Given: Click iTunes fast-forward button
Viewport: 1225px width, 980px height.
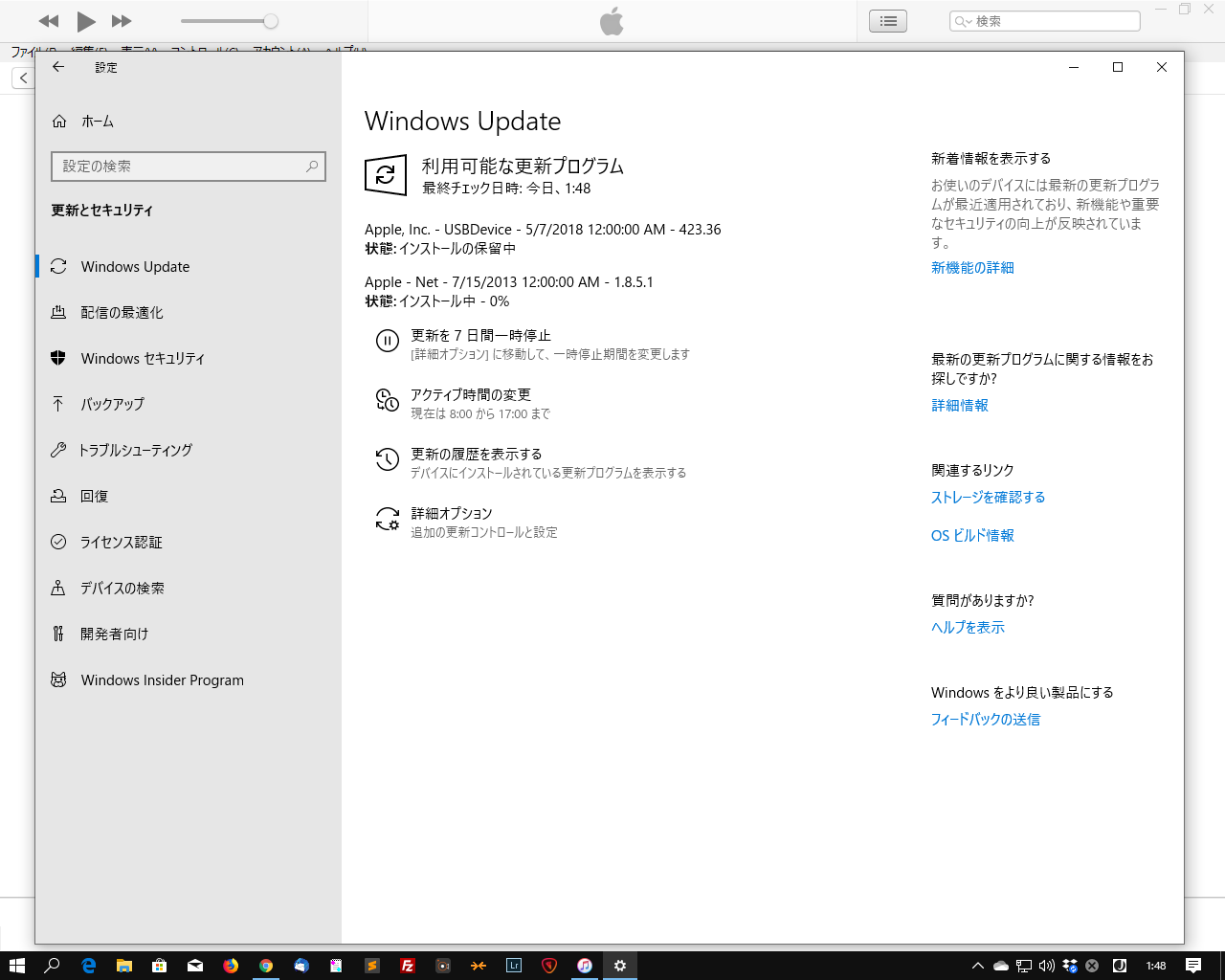Looking at the screenshot, I should coord(122,21).
